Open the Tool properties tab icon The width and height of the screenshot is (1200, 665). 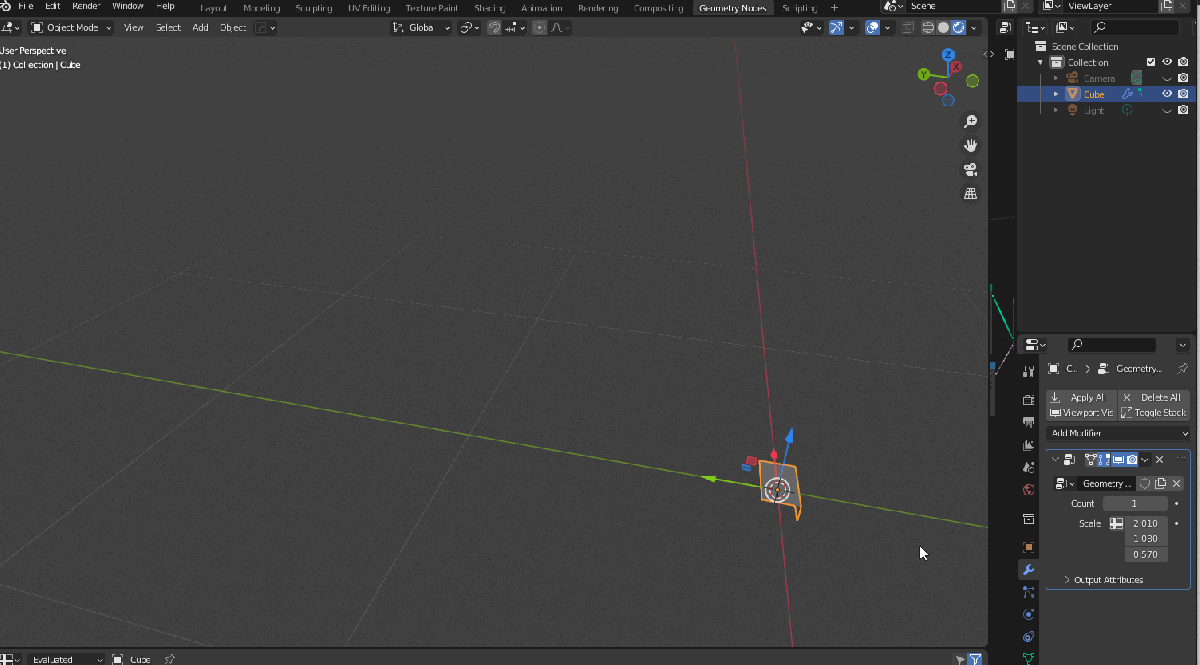tap(1028, 372)
